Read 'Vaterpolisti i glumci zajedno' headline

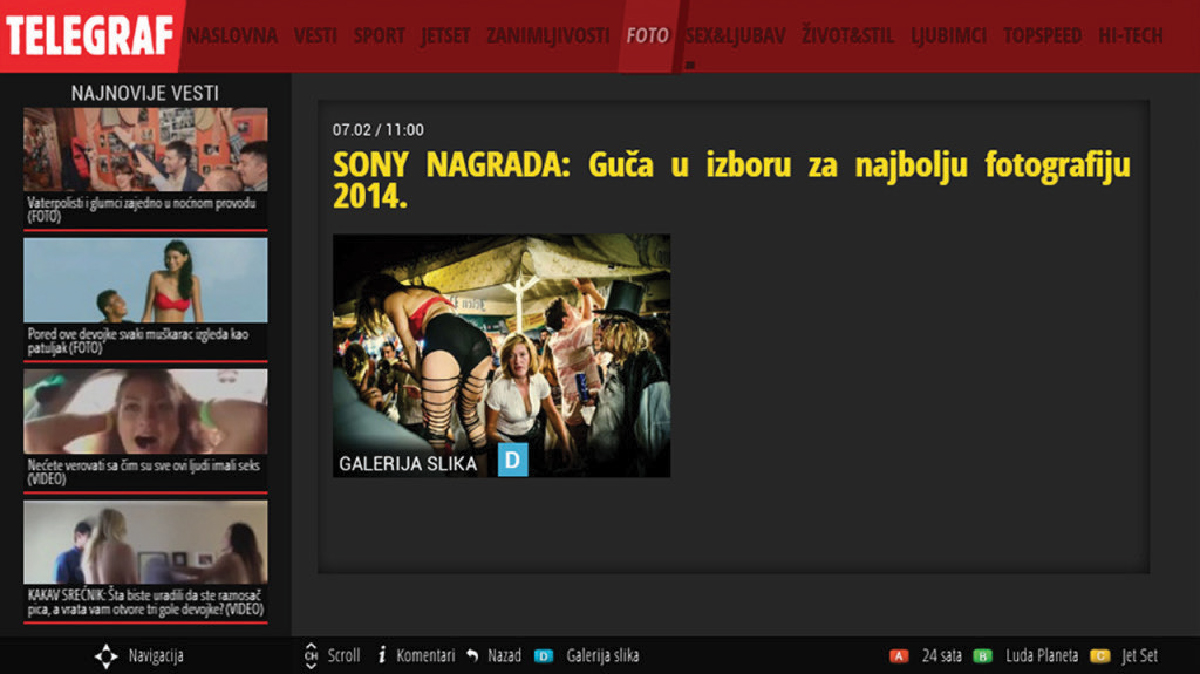tap(142, 209)
